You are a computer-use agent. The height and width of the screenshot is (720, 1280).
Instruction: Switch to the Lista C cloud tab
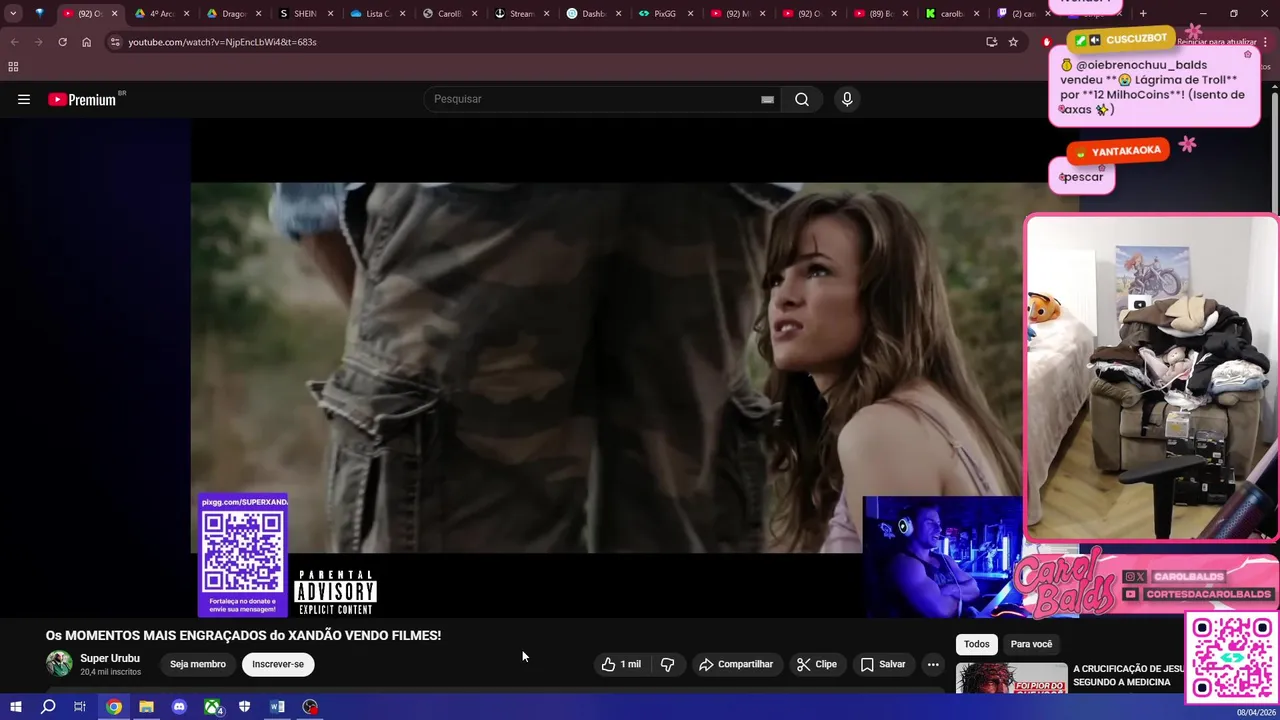point(378,14)
